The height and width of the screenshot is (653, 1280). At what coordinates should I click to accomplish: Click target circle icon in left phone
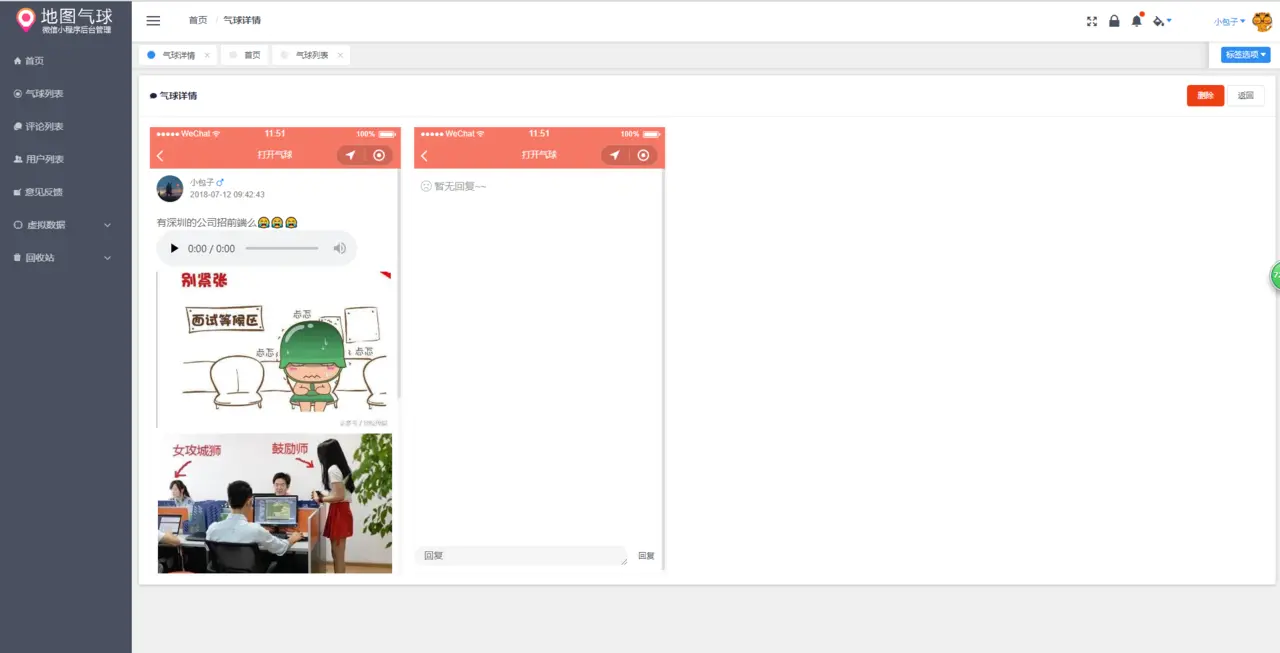click(x=379, y=155)
